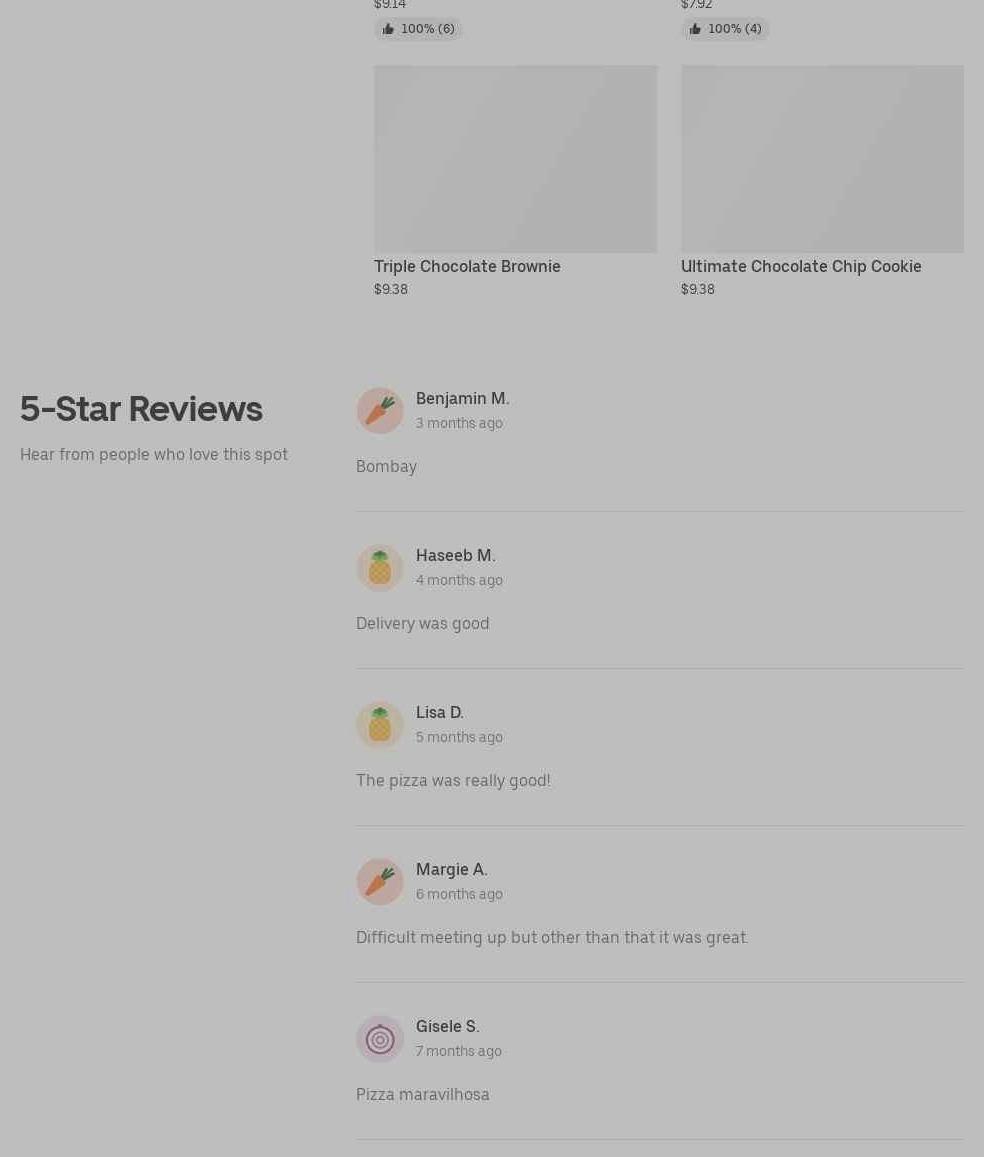Click Gisele S.'s onion avatar
Viewport: 984px width, 1157px height.
380,1039
